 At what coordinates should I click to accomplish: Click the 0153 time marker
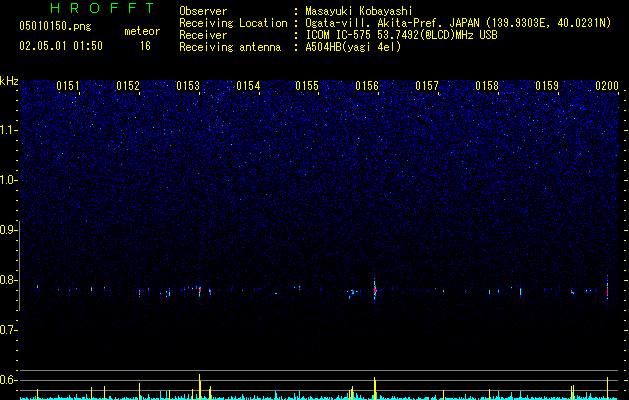click(188, 86)
